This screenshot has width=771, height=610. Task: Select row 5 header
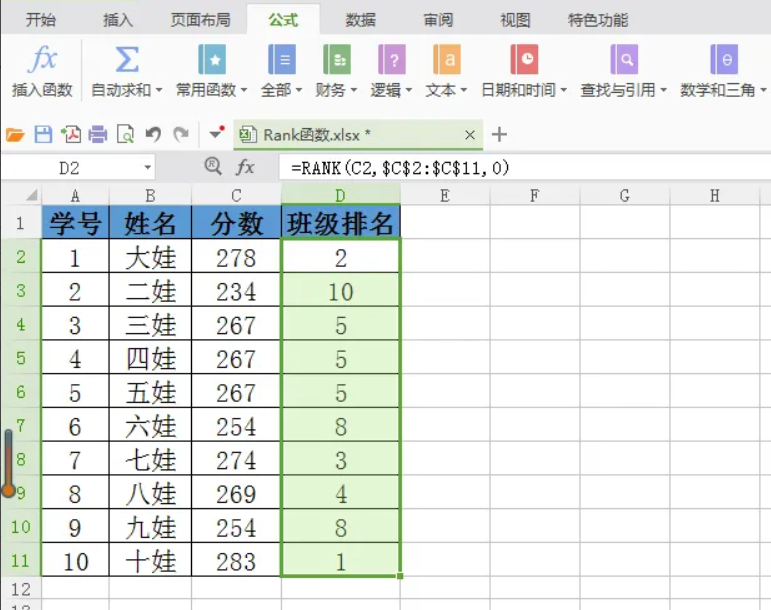(21, 358)
